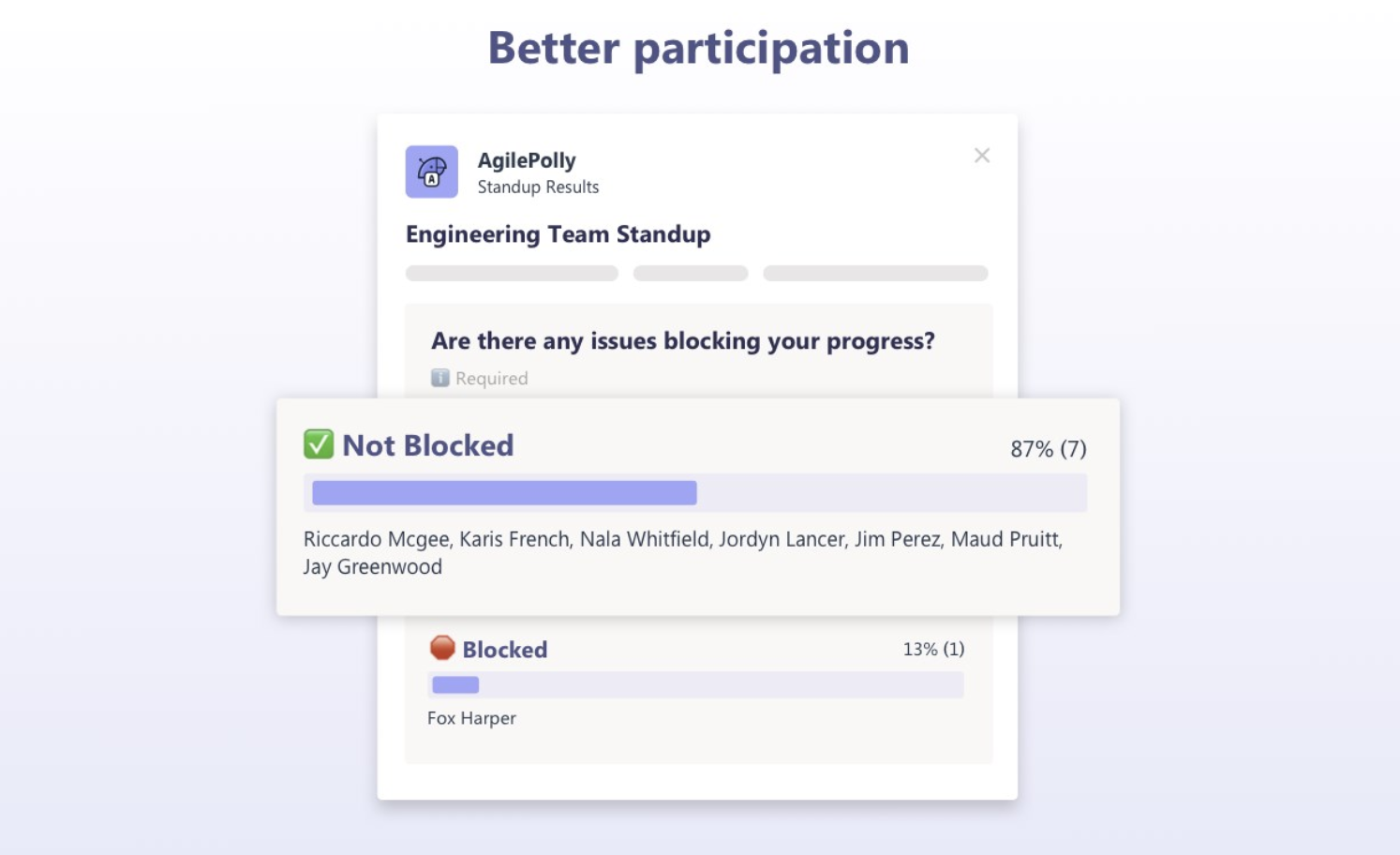This screenshot has width=1400, height=855.
Task: Select the Blocked progress bar
Action: pyautogui.click(x=695, y=684)
